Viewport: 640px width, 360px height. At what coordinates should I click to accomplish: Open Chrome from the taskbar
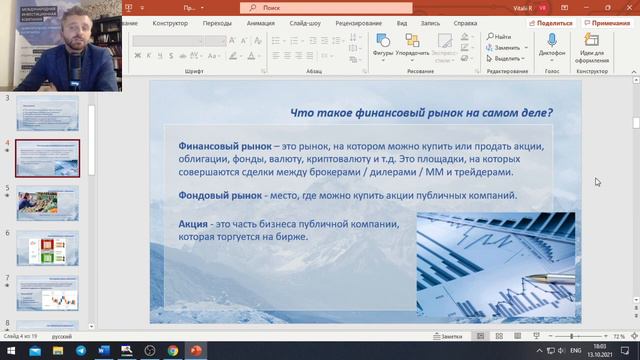pyautogui.click(x=173, y=351)
